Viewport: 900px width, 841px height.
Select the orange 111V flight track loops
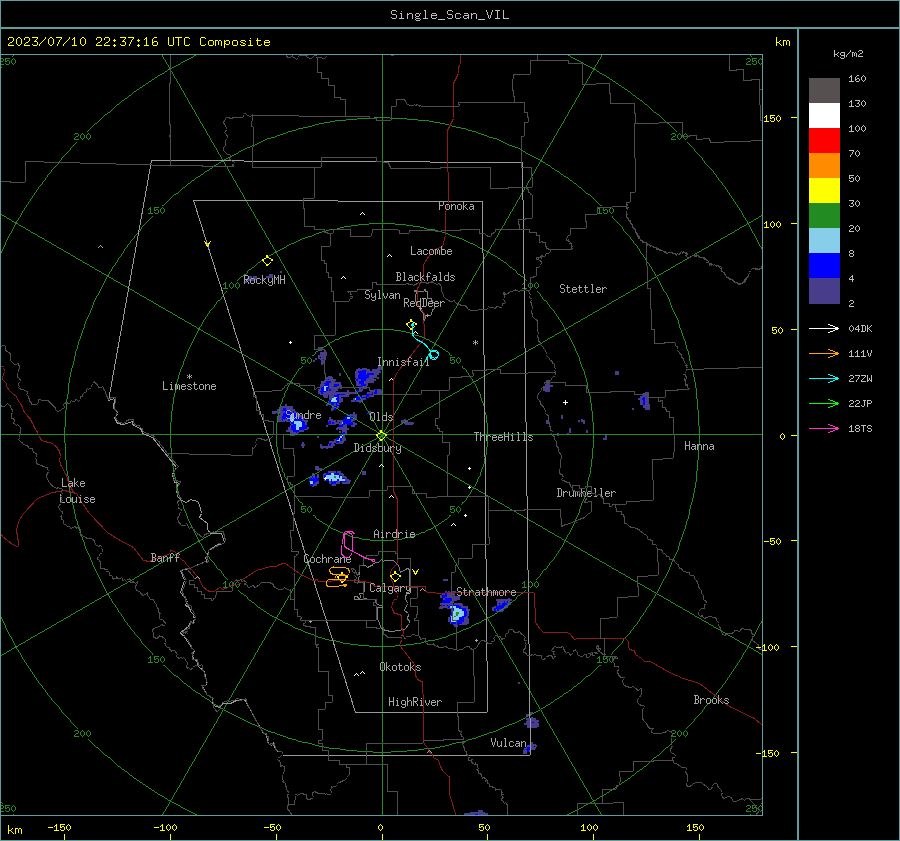pyautogui.click(x=338, y=577)
